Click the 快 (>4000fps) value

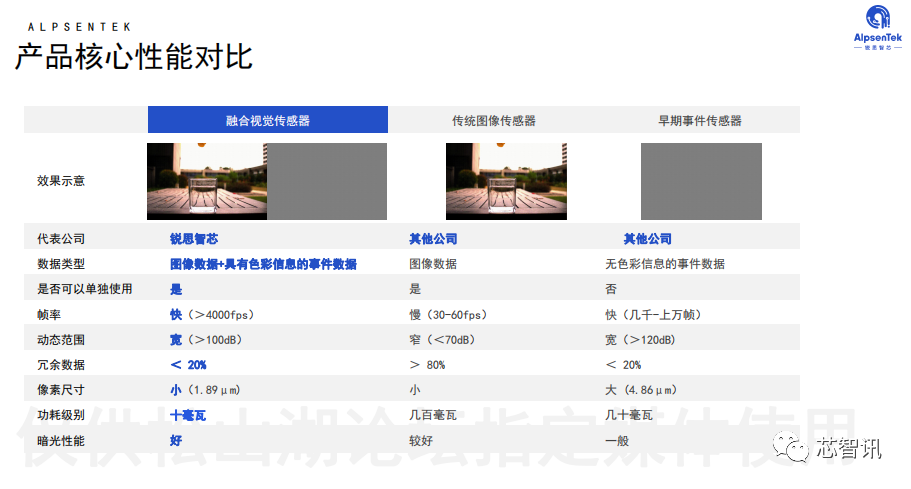pos(212,315)
